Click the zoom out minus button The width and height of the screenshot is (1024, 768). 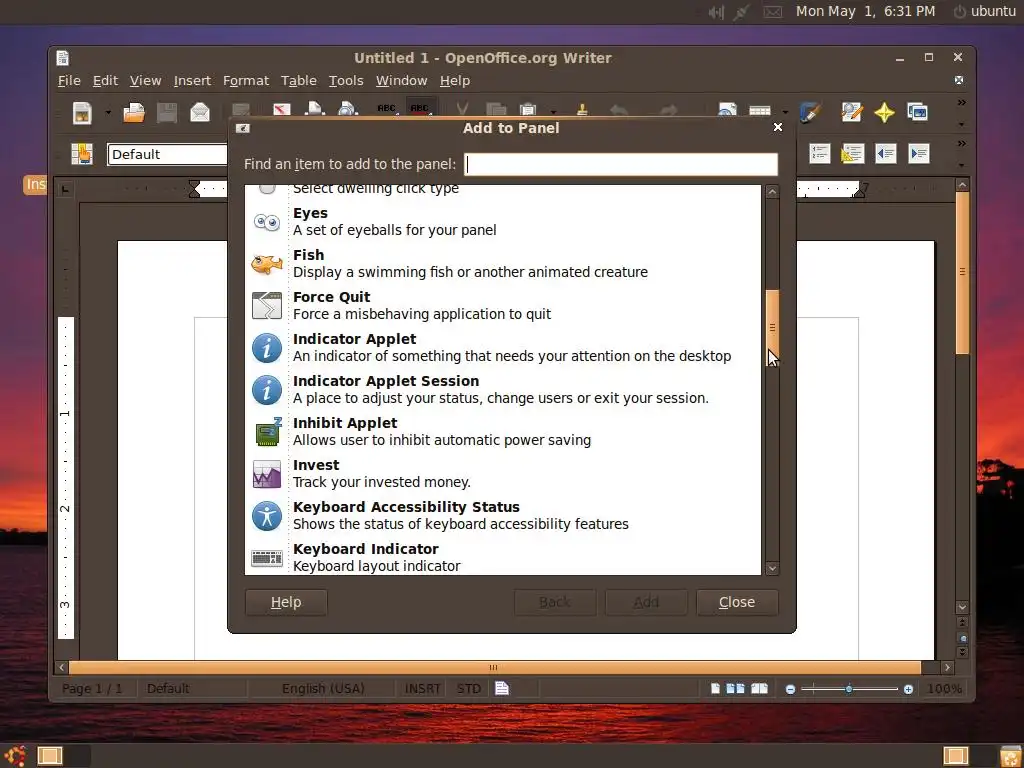pos(790,689)
